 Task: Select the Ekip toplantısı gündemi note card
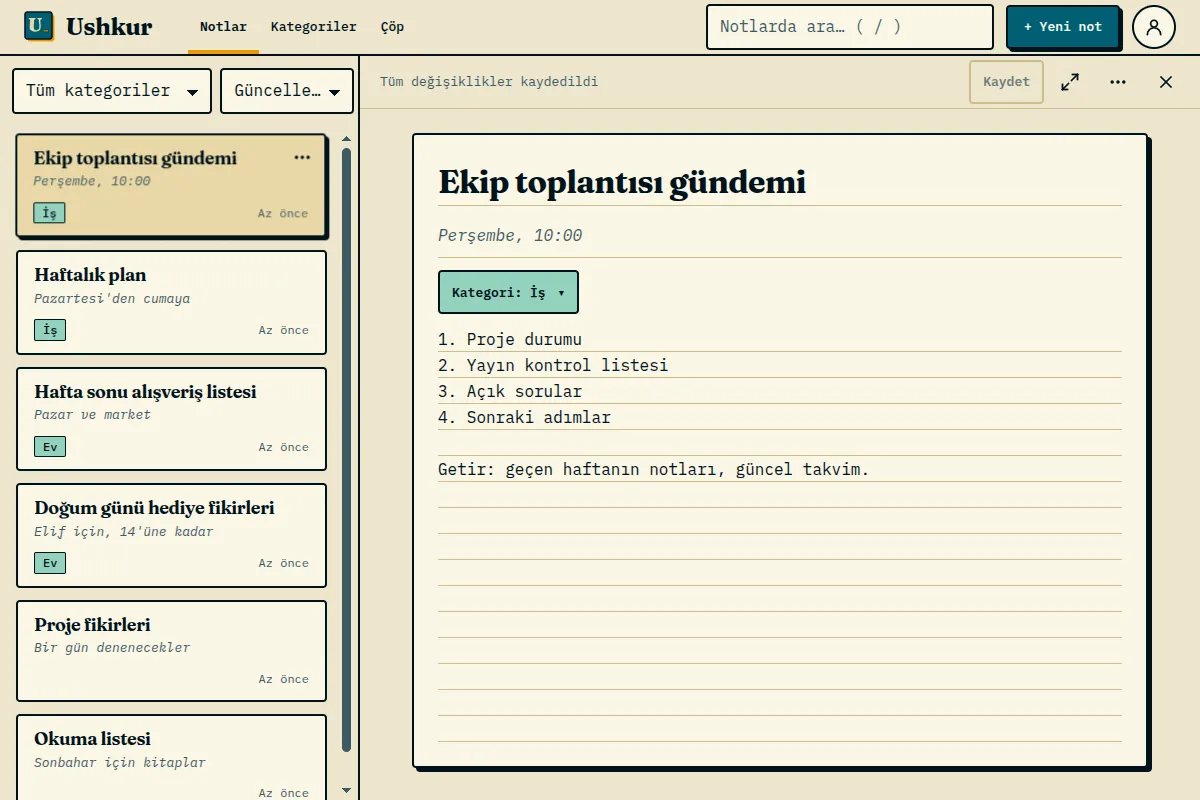click(171, 186)
